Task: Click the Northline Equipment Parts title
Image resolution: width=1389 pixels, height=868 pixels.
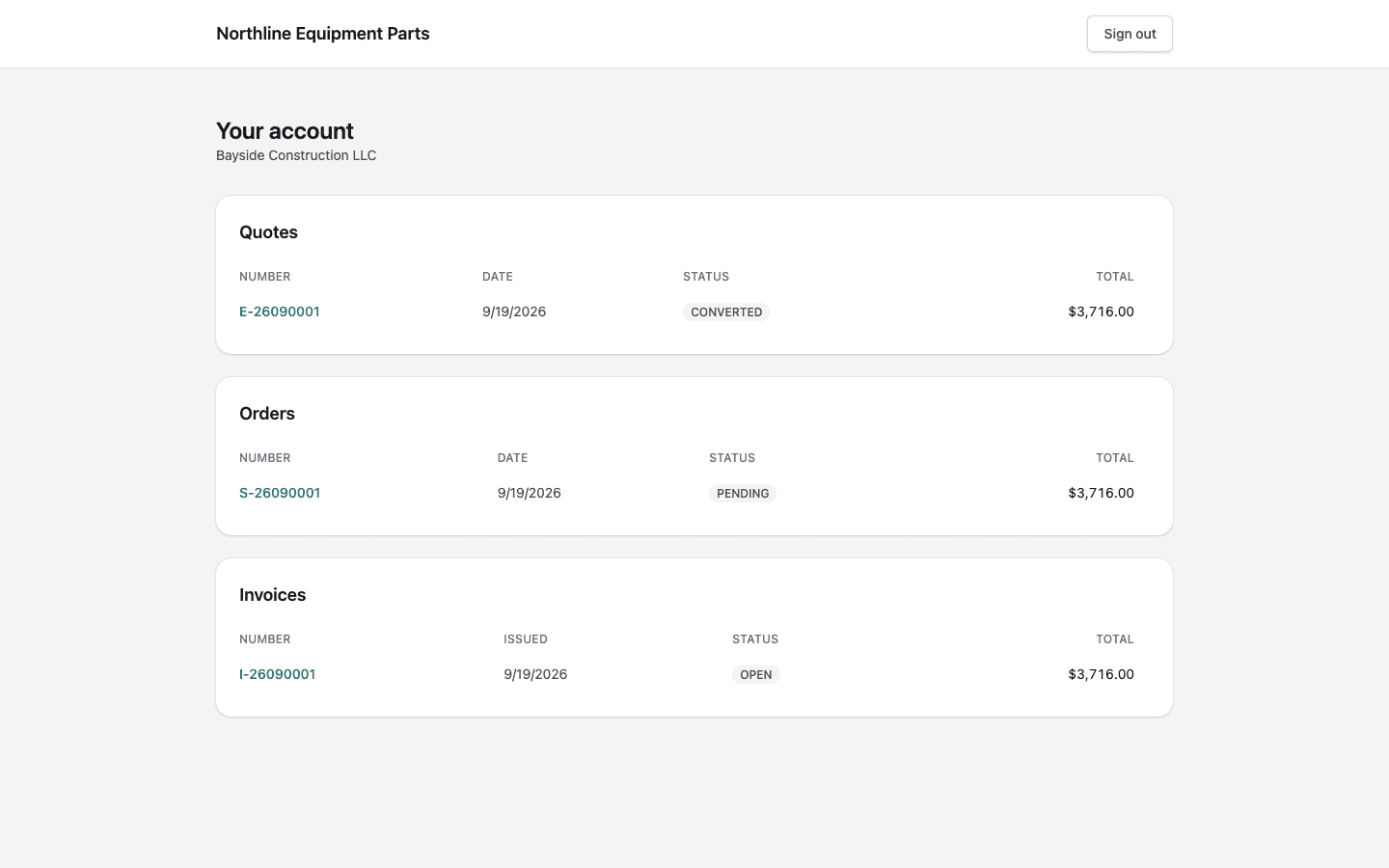Action: 323,34
